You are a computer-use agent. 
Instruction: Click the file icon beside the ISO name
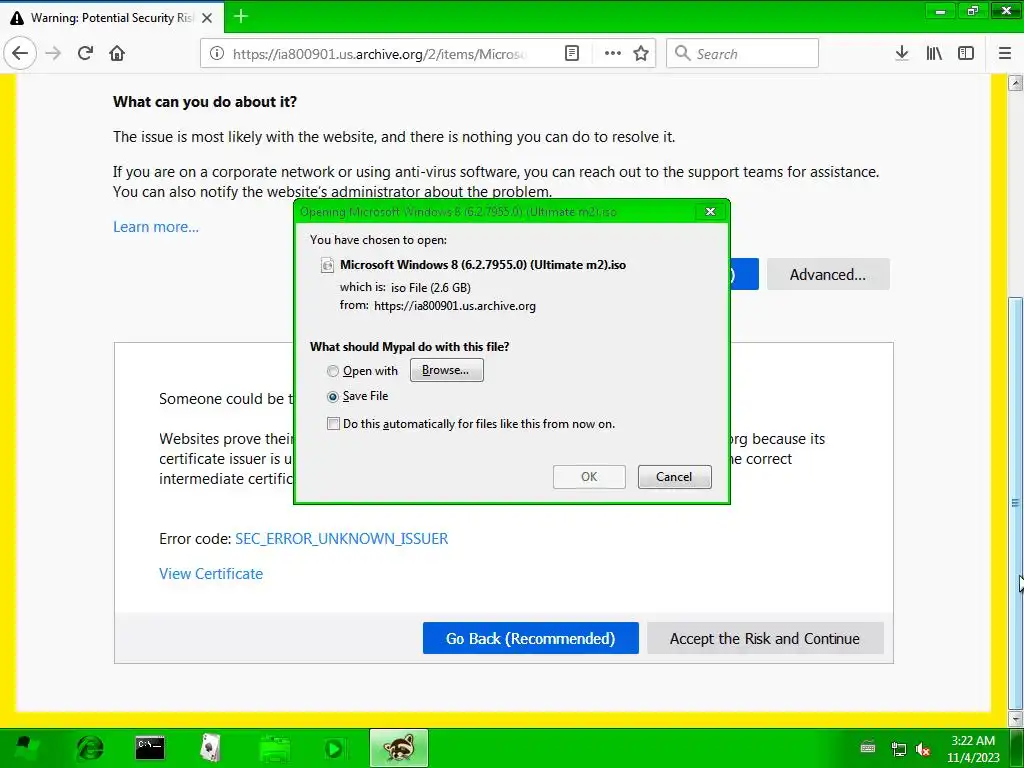[327, 265]
